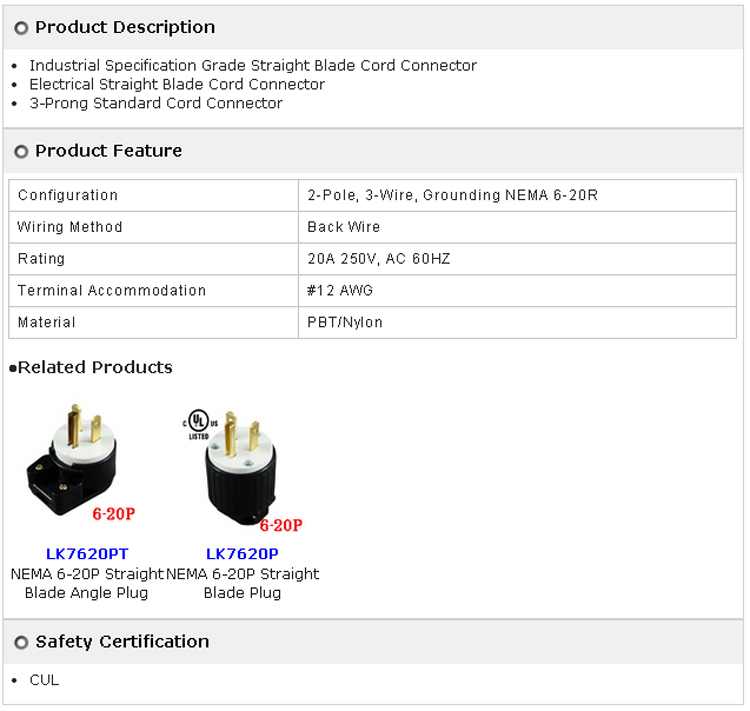Click the 3-Prong Standard Cord Connector line
Image resolution: width=750 pixels, height=711 pixels.
click(x=156, y=104)
